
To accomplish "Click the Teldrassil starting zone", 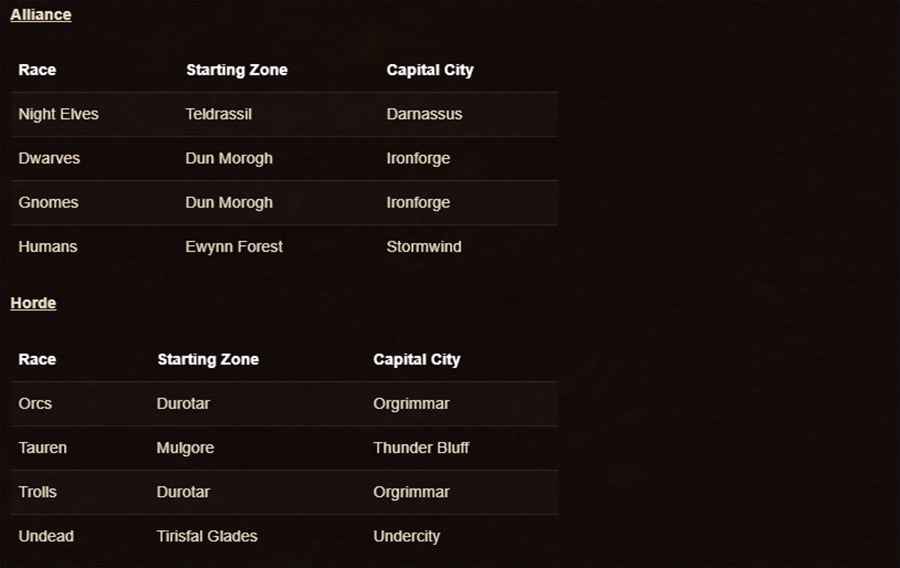I will coord(219,114).
